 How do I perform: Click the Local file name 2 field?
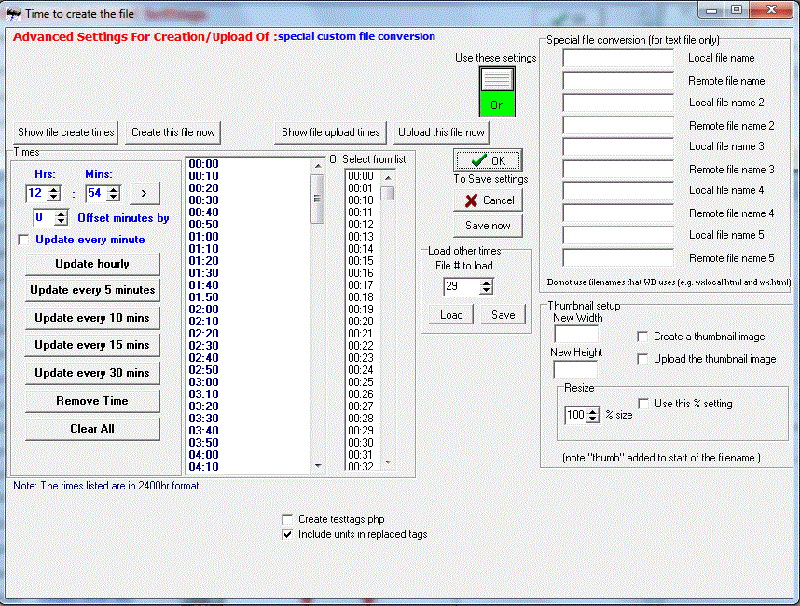tap(618, 103)
